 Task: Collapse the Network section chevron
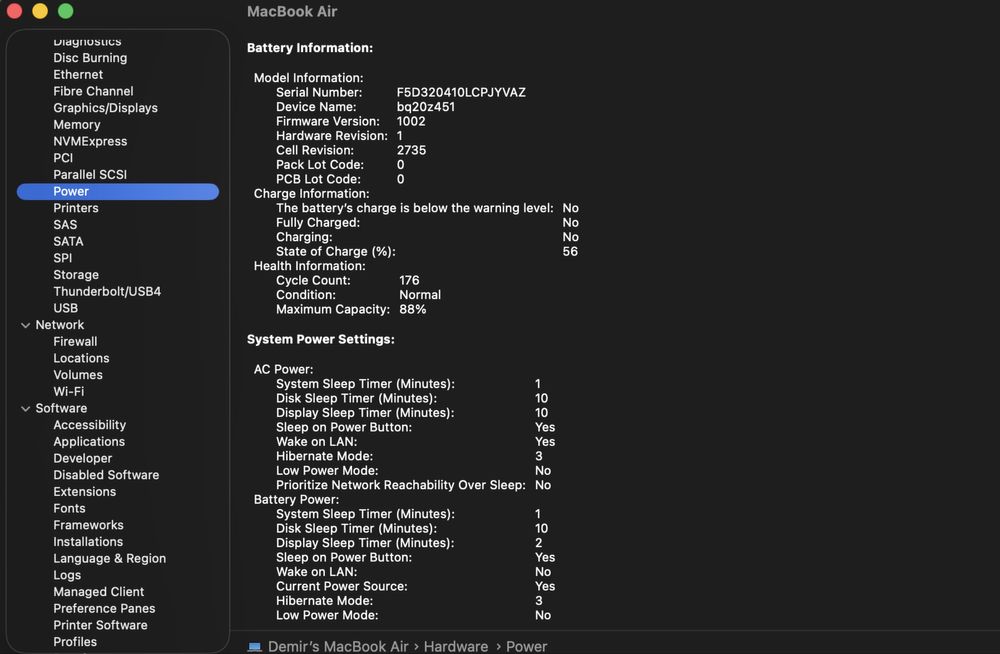[26, 325]
